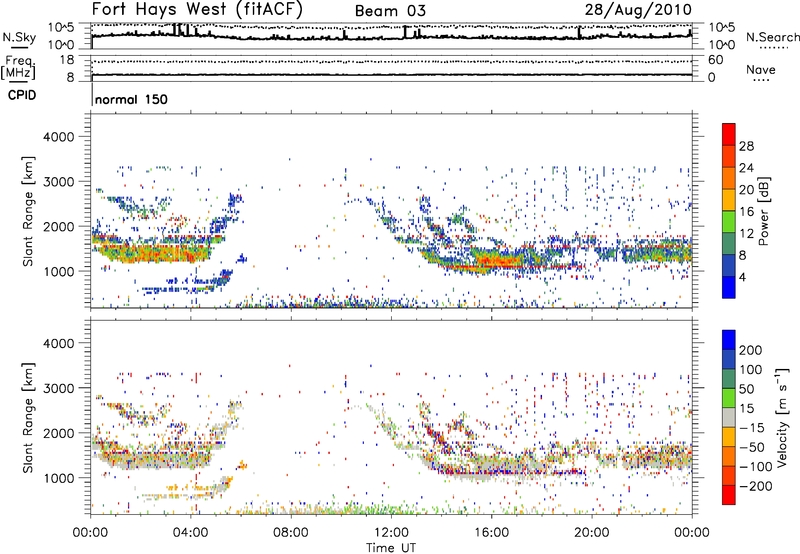Click the 'normal 150' CPID text
Screen dimensions: 800x554
pos(131,99)
